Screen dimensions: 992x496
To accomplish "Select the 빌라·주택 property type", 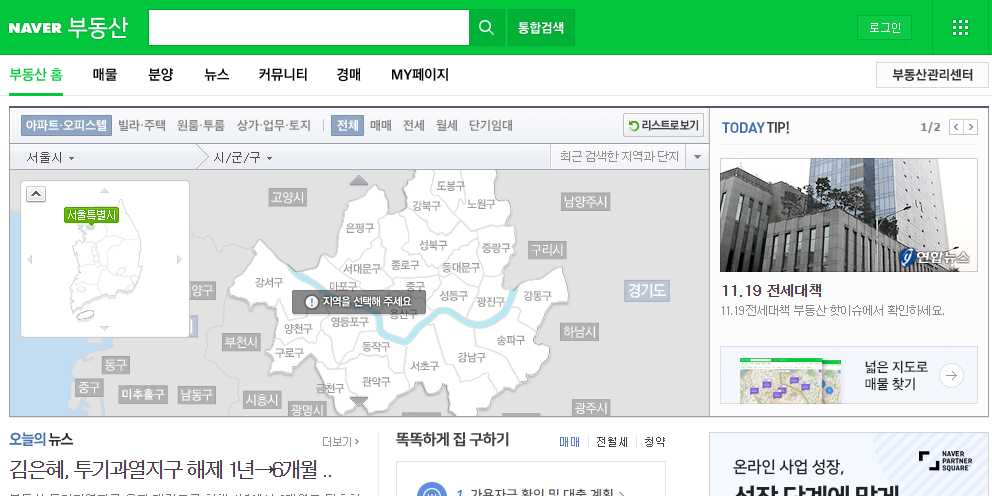I will (142, 125).
